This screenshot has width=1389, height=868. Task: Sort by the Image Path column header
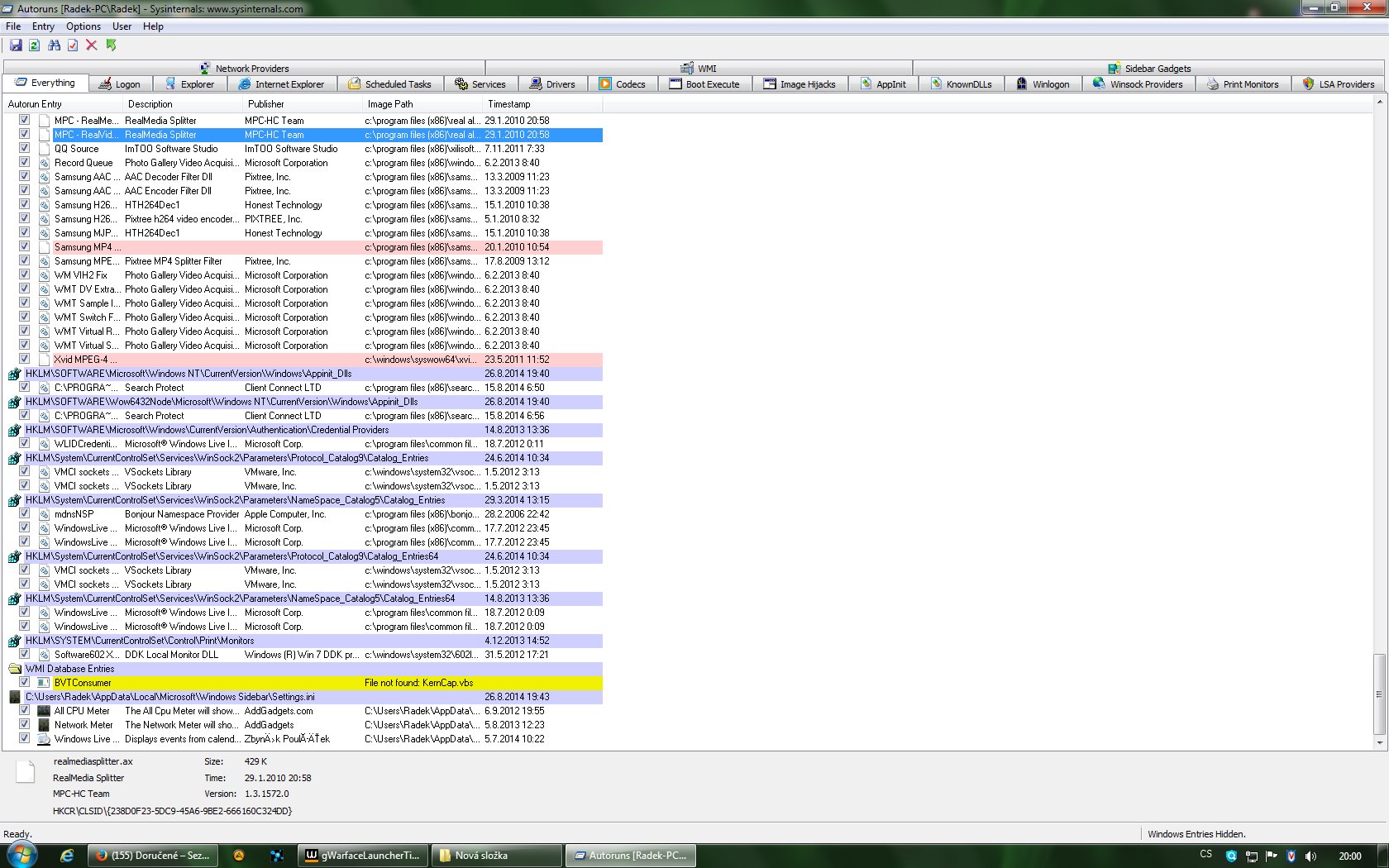tap(423, 104)
